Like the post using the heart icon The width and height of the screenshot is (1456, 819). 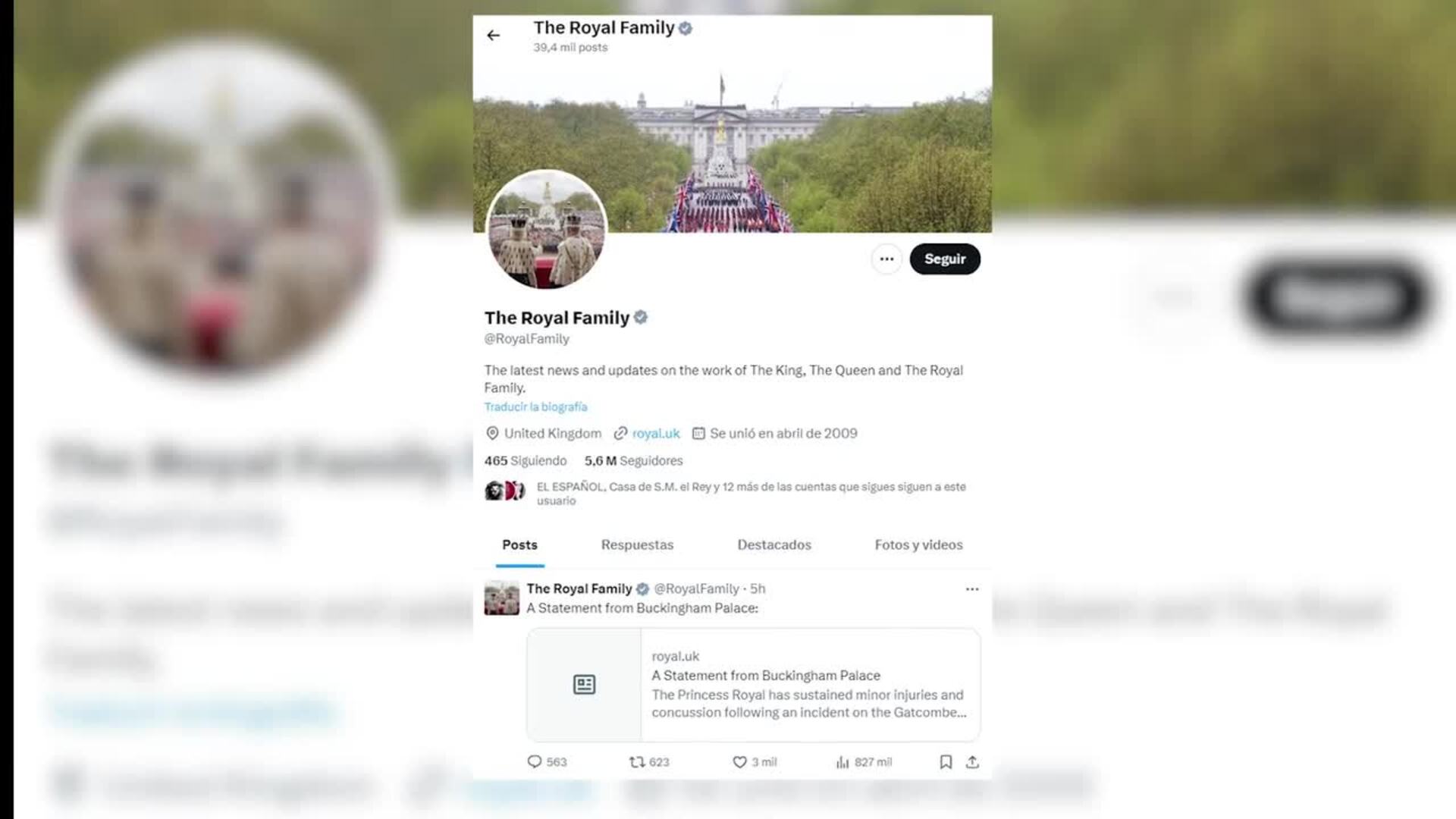pos(755,762)
